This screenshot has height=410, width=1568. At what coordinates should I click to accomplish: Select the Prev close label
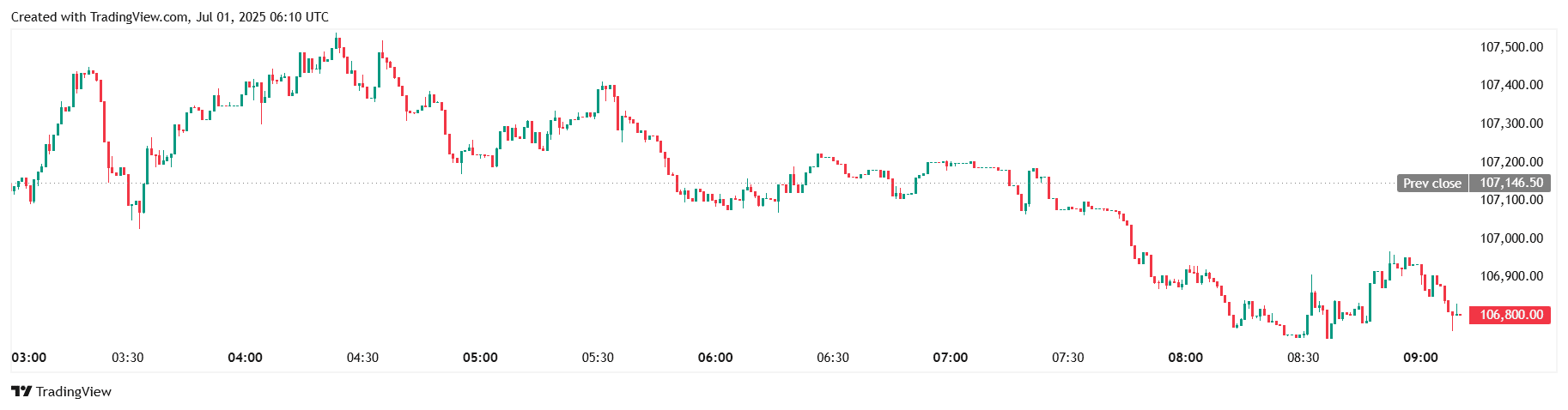click(x=1431, y=183)
